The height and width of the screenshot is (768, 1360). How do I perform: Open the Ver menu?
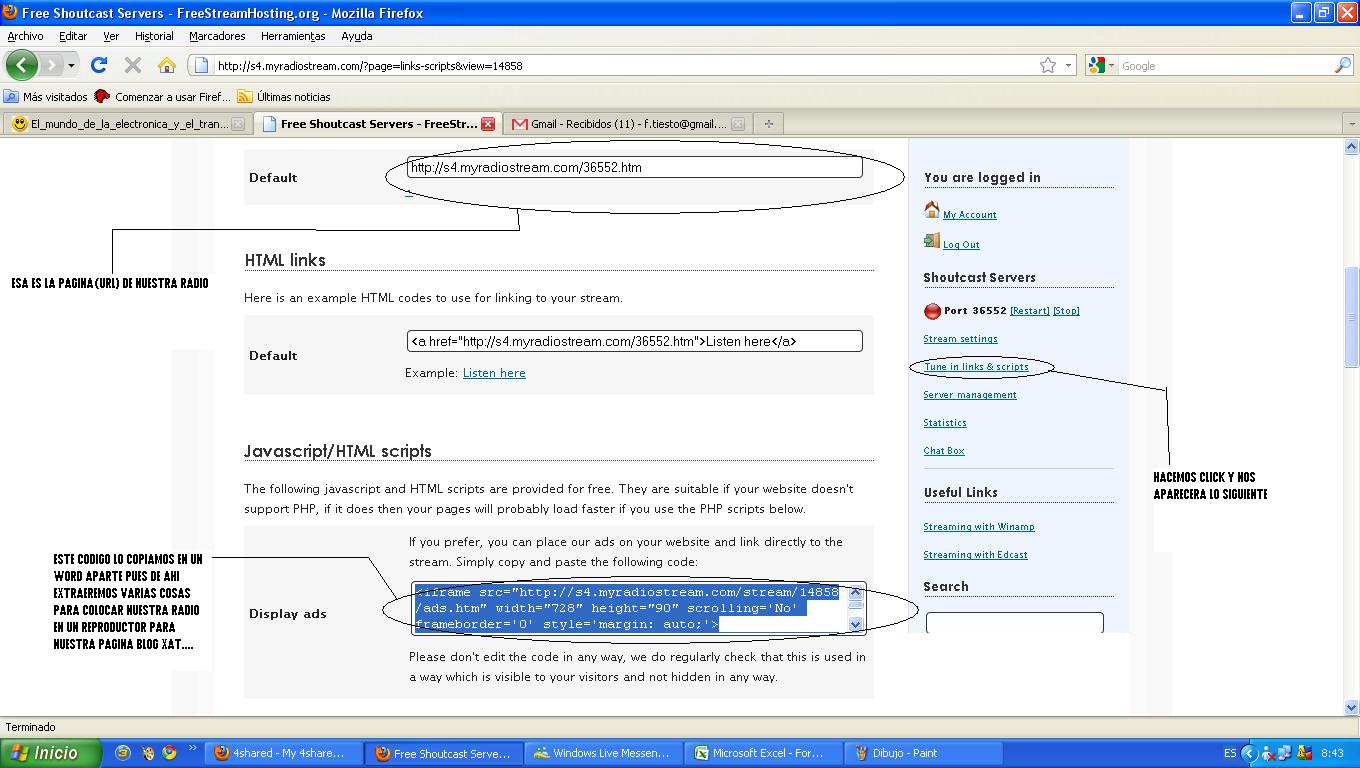click(111, 36)
